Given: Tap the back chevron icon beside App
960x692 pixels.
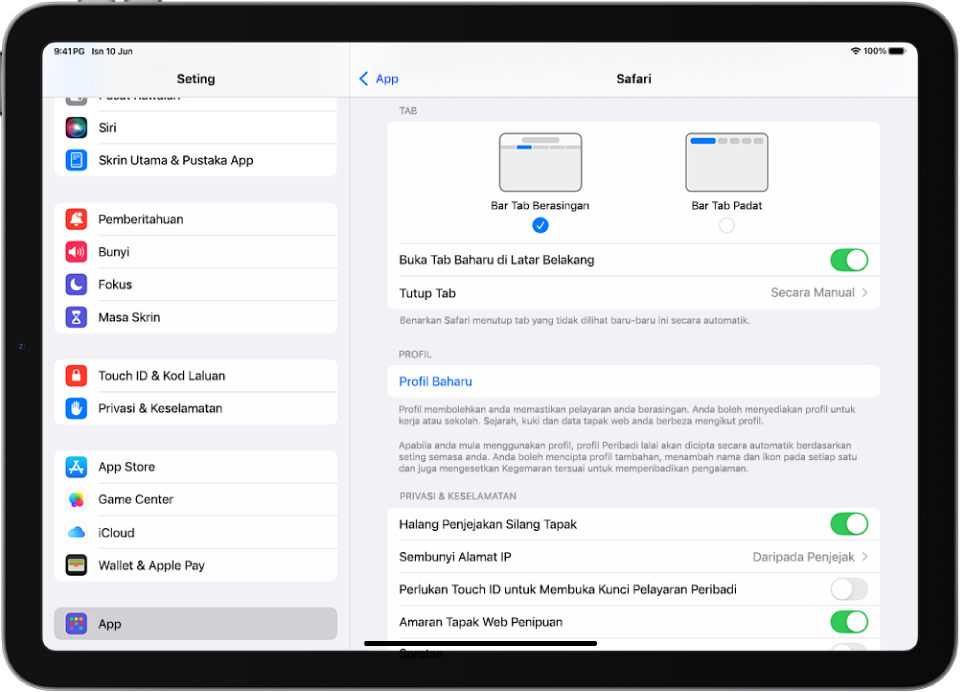Looking at the screenshot, I should (x=363, y=78).
